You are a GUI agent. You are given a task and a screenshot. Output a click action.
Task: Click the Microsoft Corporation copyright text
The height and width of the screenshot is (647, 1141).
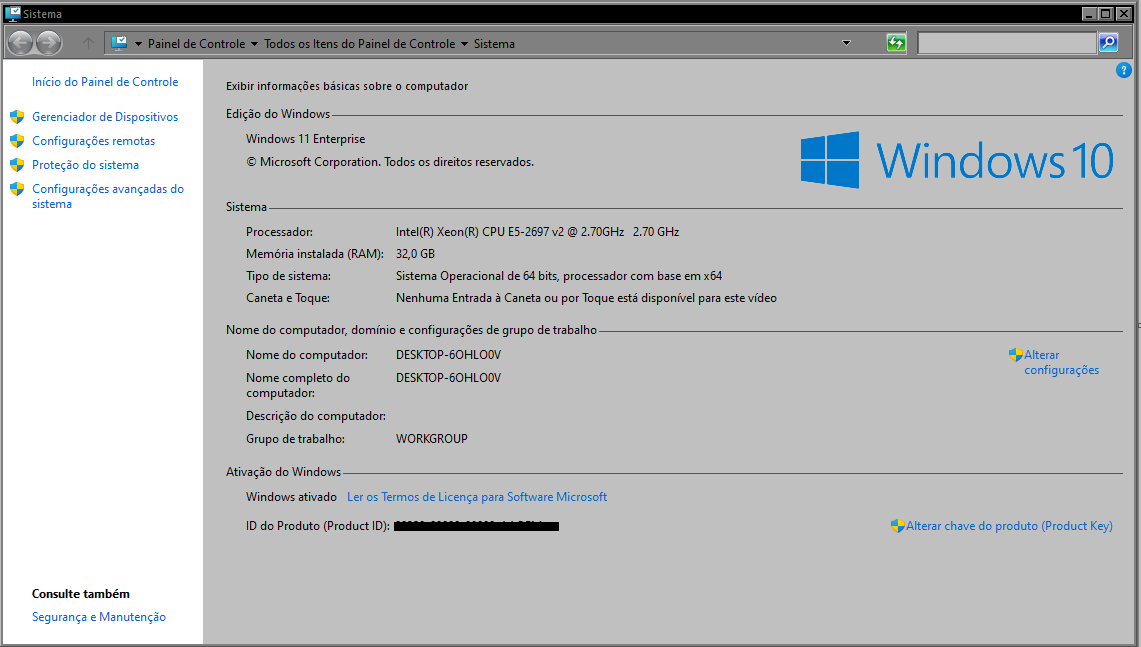pos(390,162)
